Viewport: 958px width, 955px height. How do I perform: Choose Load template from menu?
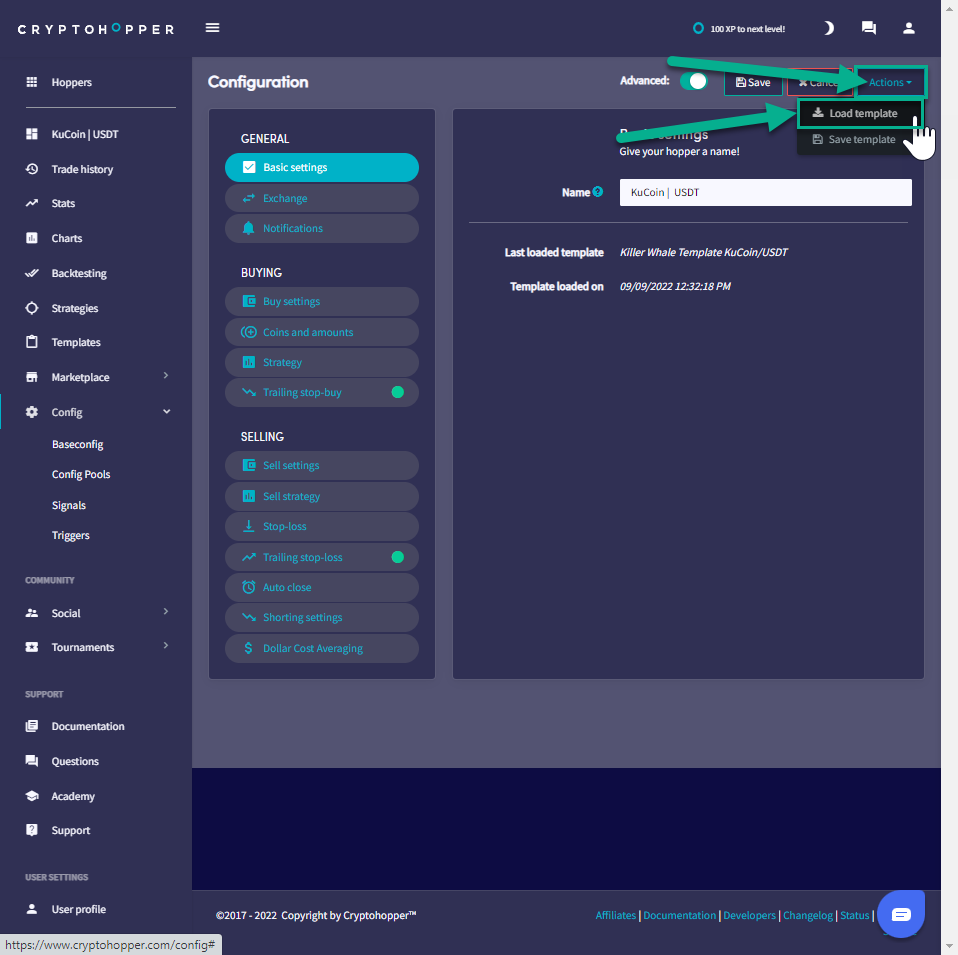[861, 113]
